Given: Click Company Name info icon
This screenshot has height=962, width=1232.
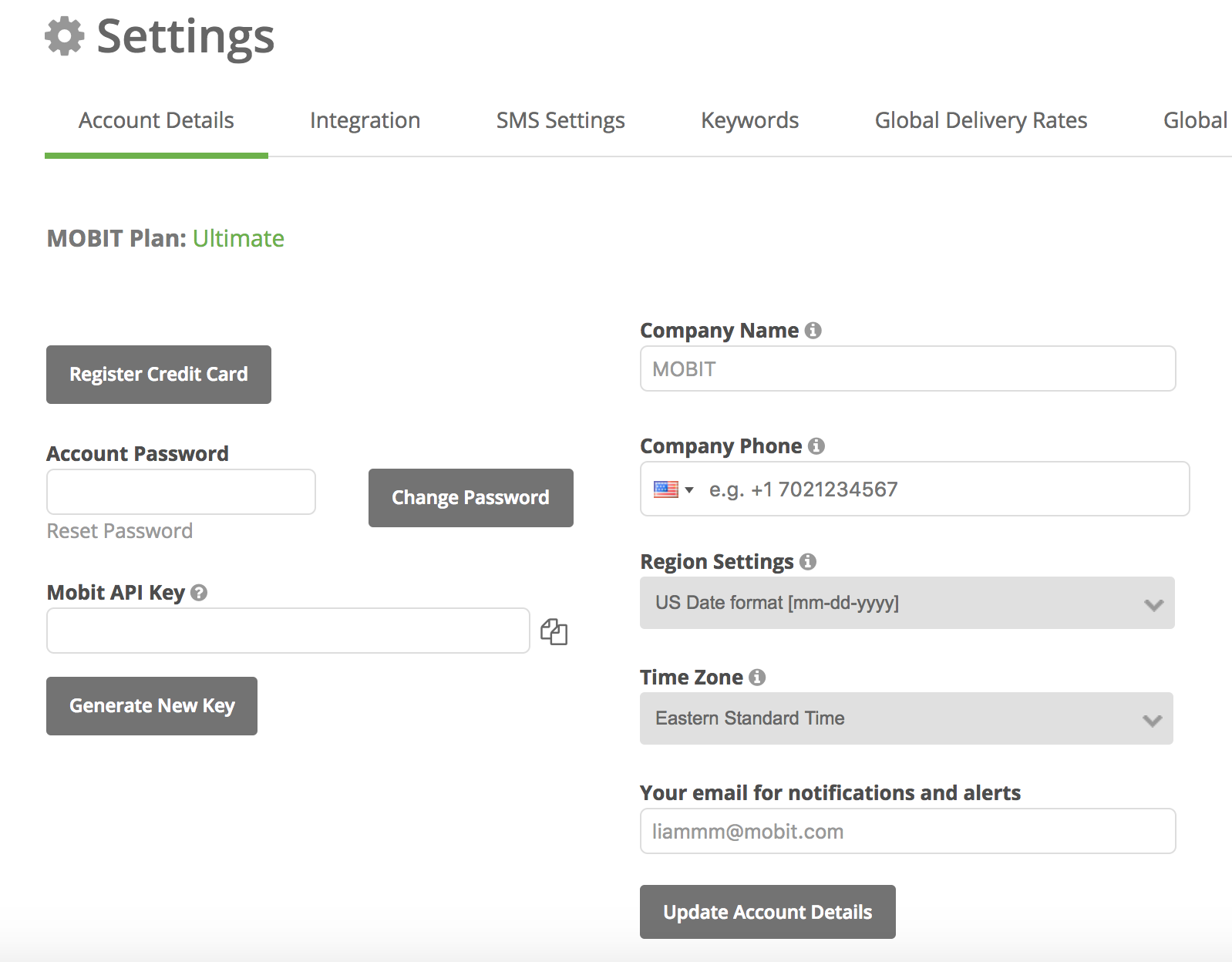Looking at the screenshot, I should (x=813, y=331).
